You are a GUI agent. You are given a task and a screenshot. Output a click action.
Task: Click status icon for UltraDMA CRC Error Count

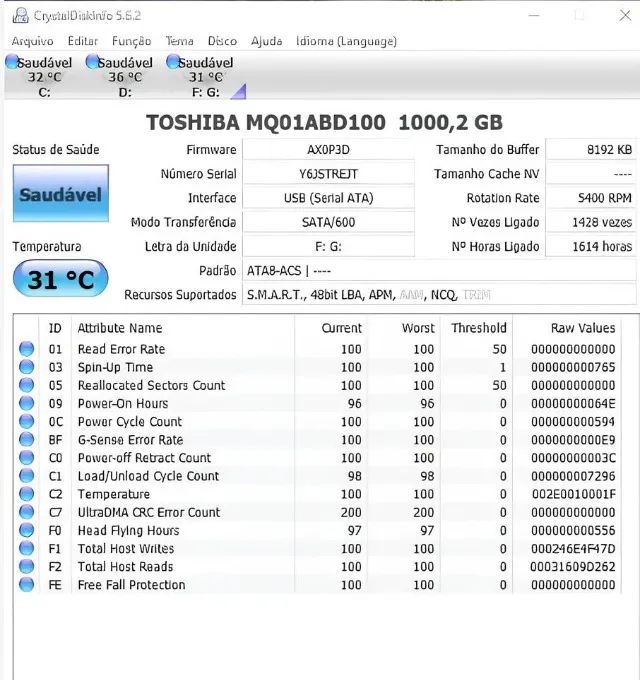coord(26,513)
